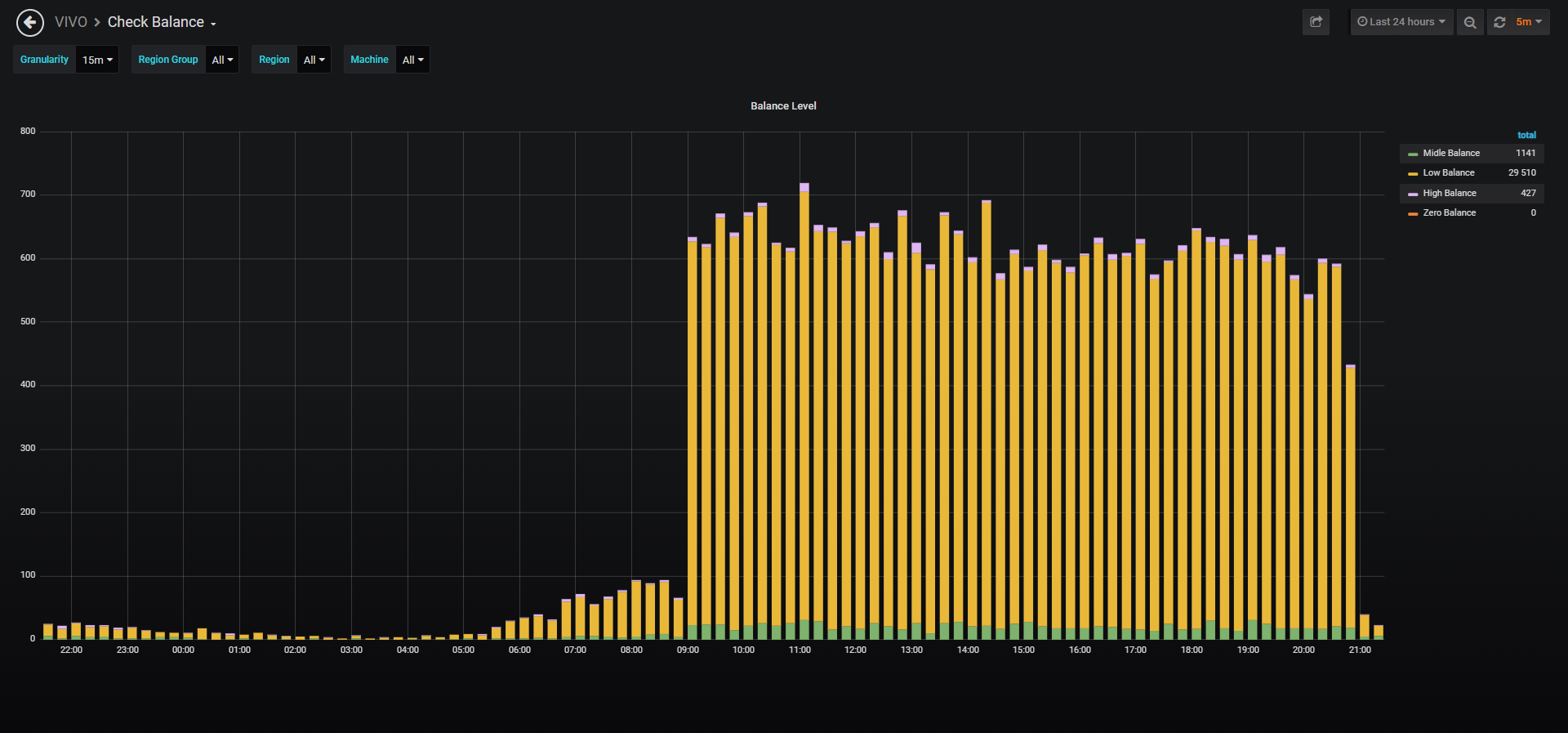Open the Region Group All dropdown

click(x=222, y=60)
